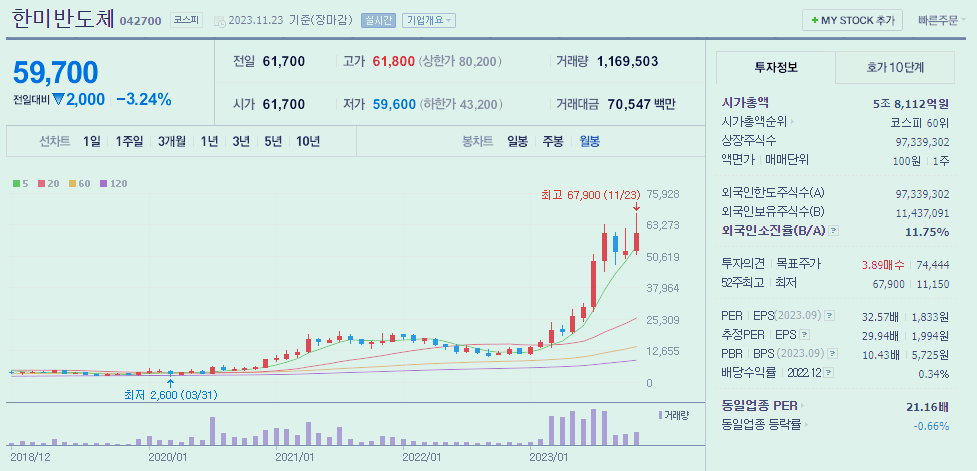This screenshot has height=471, width=977.
Task: Click the 거래량 value 1,169,503
Action: tap(627, 61)
